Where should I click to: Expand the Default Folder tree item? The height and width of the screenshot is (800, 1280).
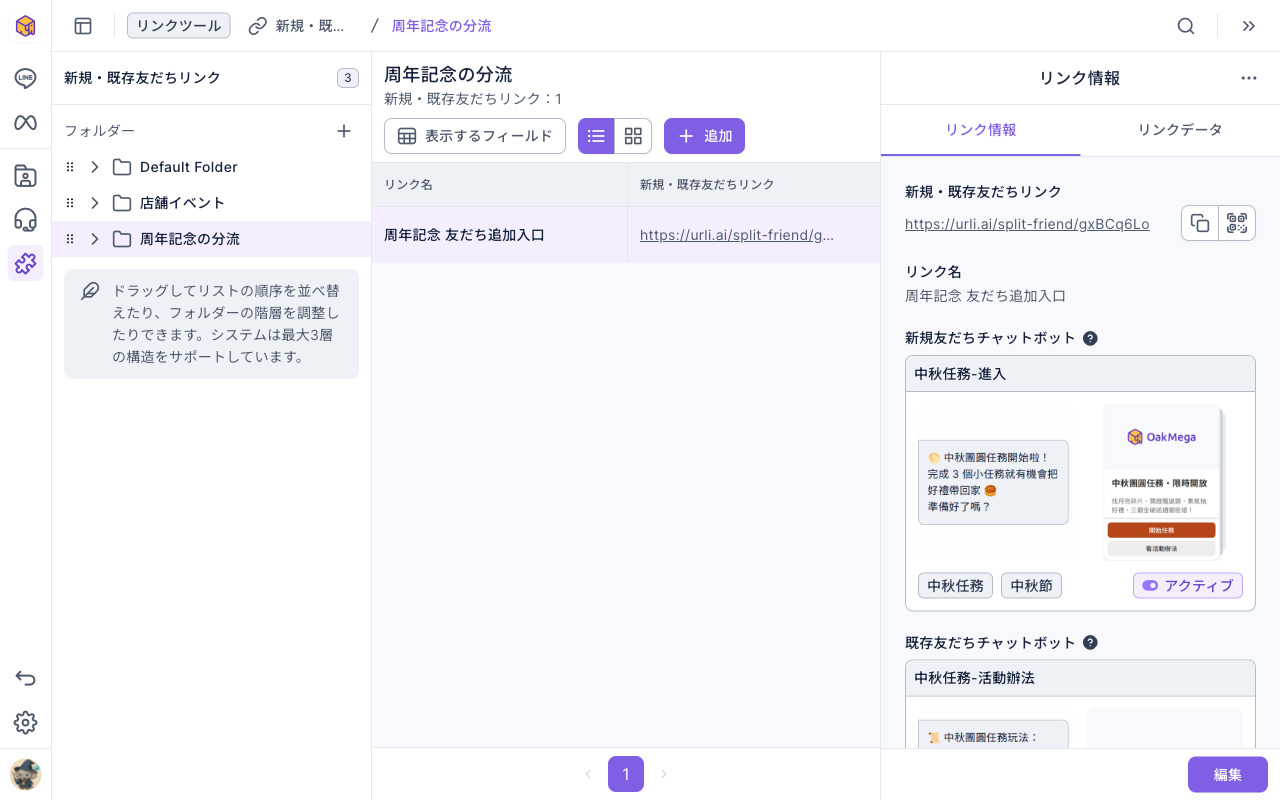tap(95, 167)
